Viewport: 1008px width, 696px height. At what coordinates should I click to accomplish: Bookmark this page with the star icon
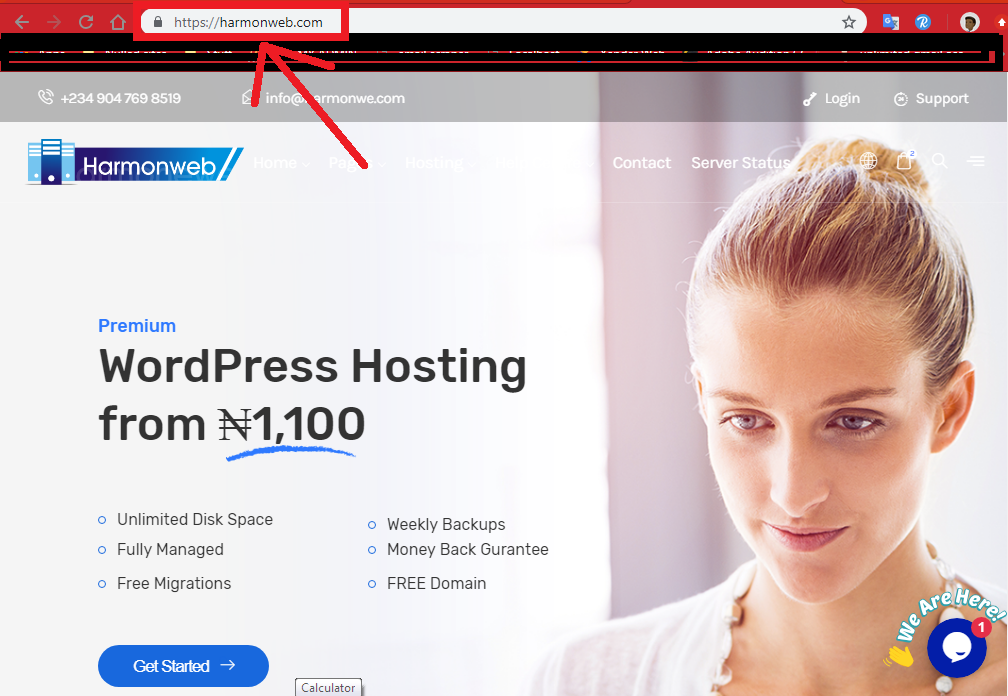[x=849, y=22]
